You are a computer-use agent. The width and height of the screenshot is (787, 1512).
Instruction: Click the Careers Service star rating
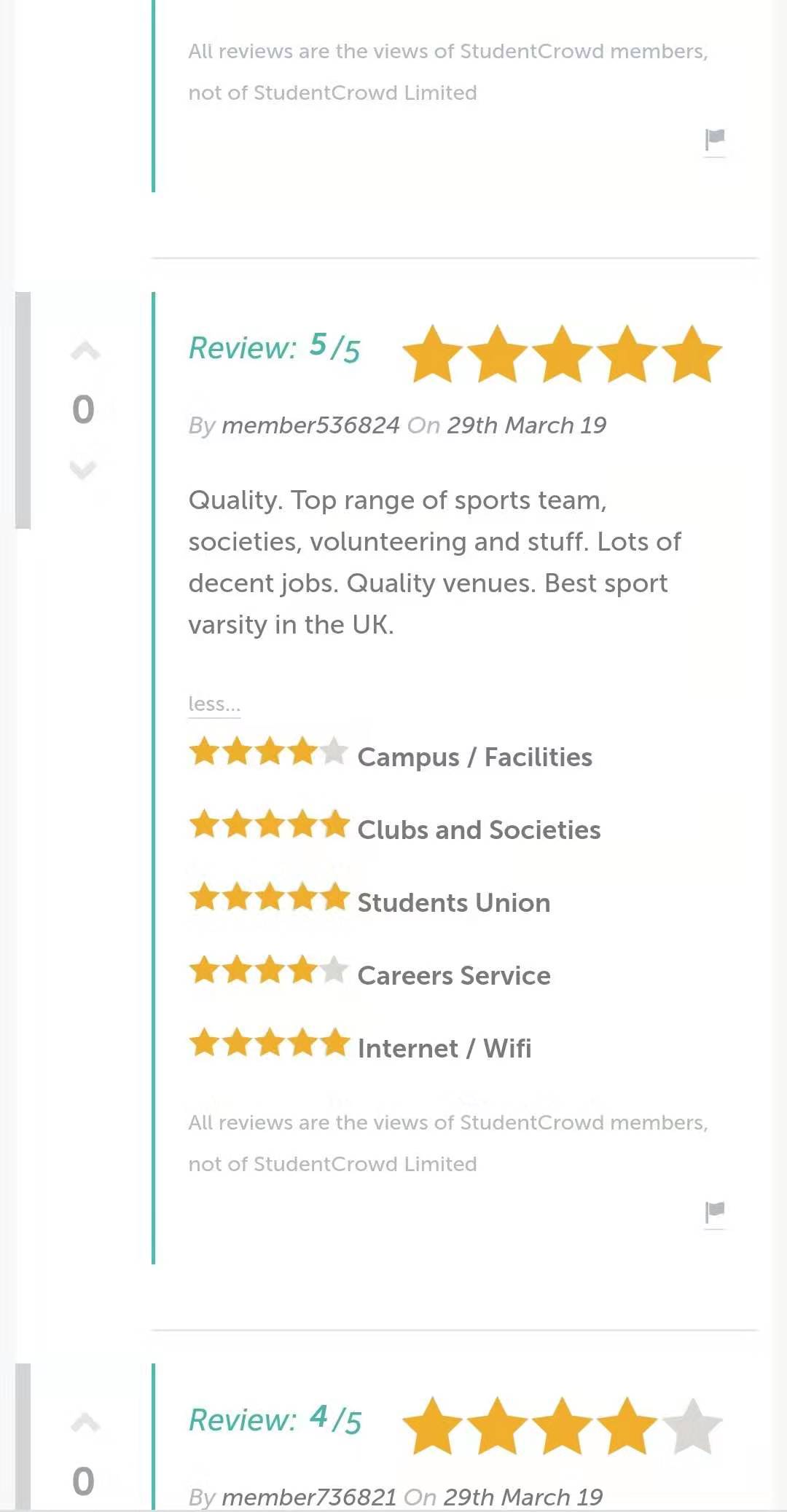268,970
